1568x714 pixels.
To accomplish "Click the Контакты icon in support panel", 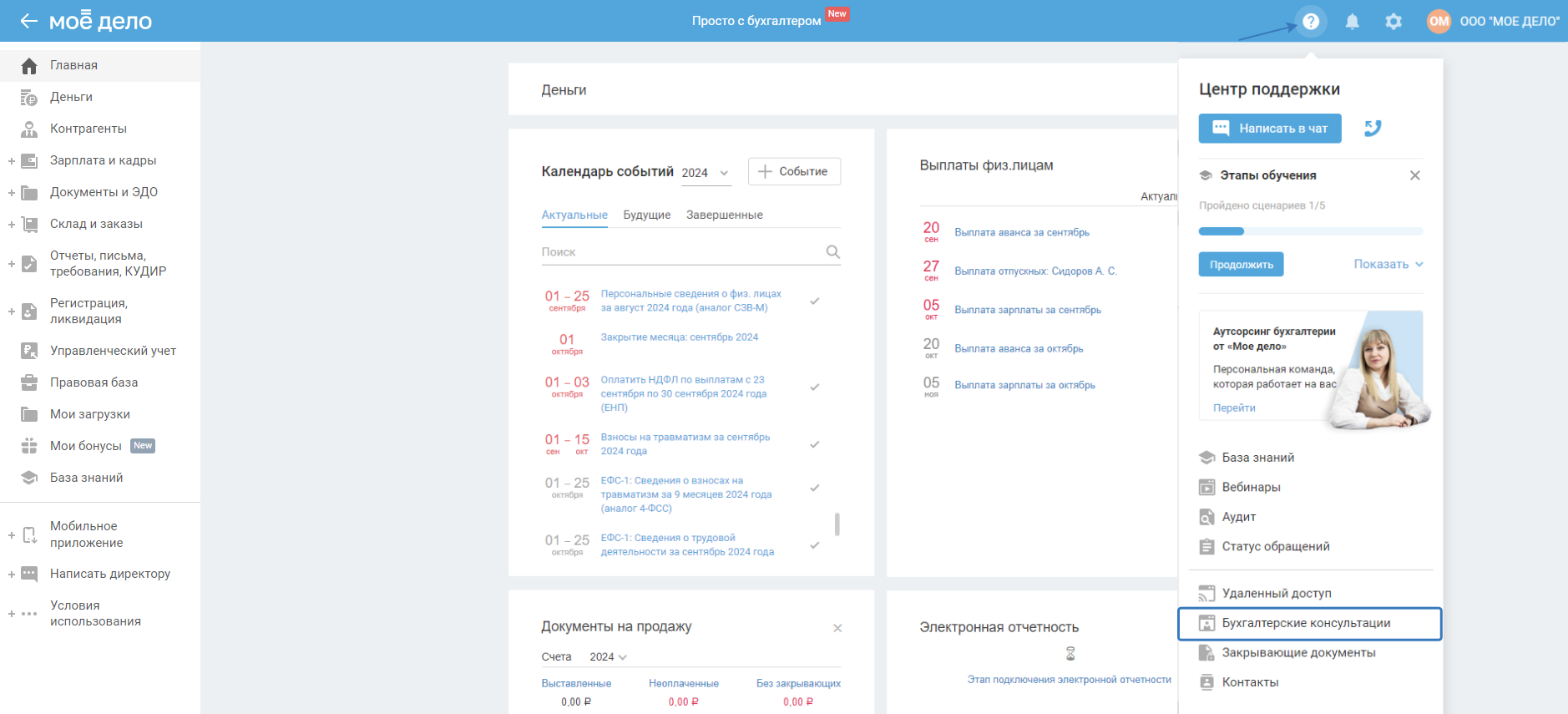I will point(1206,682).
